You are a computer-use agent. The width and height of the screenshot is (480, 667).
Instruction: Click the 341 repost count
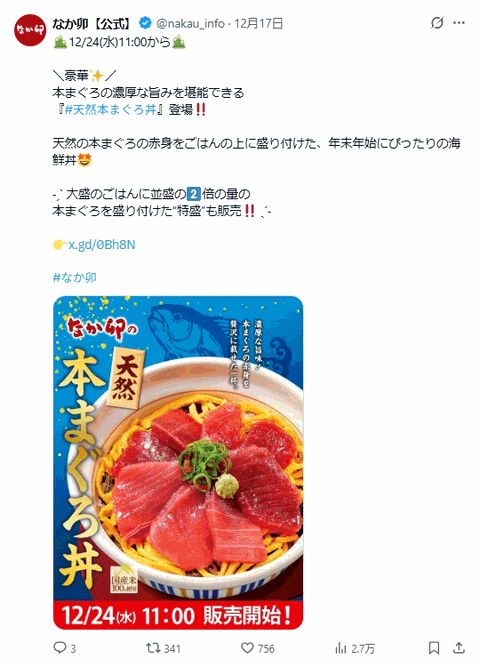coord(172,649)
